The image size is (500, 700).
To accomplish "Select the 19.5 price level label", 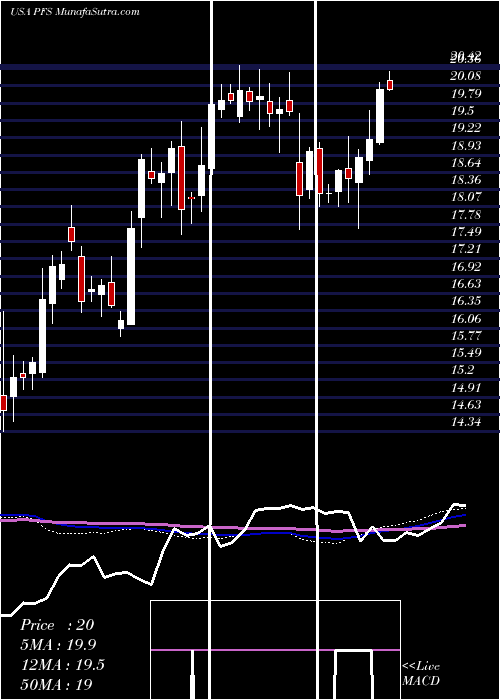I will click(462, 111).
